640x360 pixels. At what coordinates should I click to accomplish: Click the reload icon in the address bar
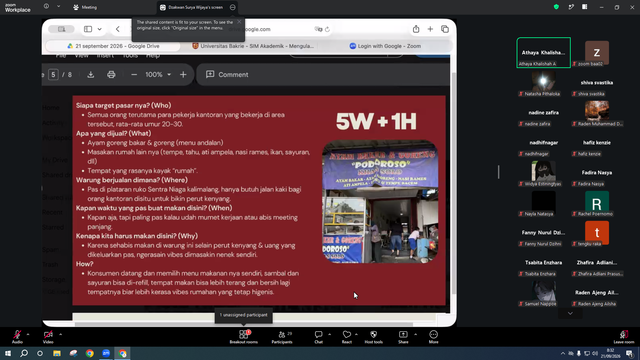point(327,29)
